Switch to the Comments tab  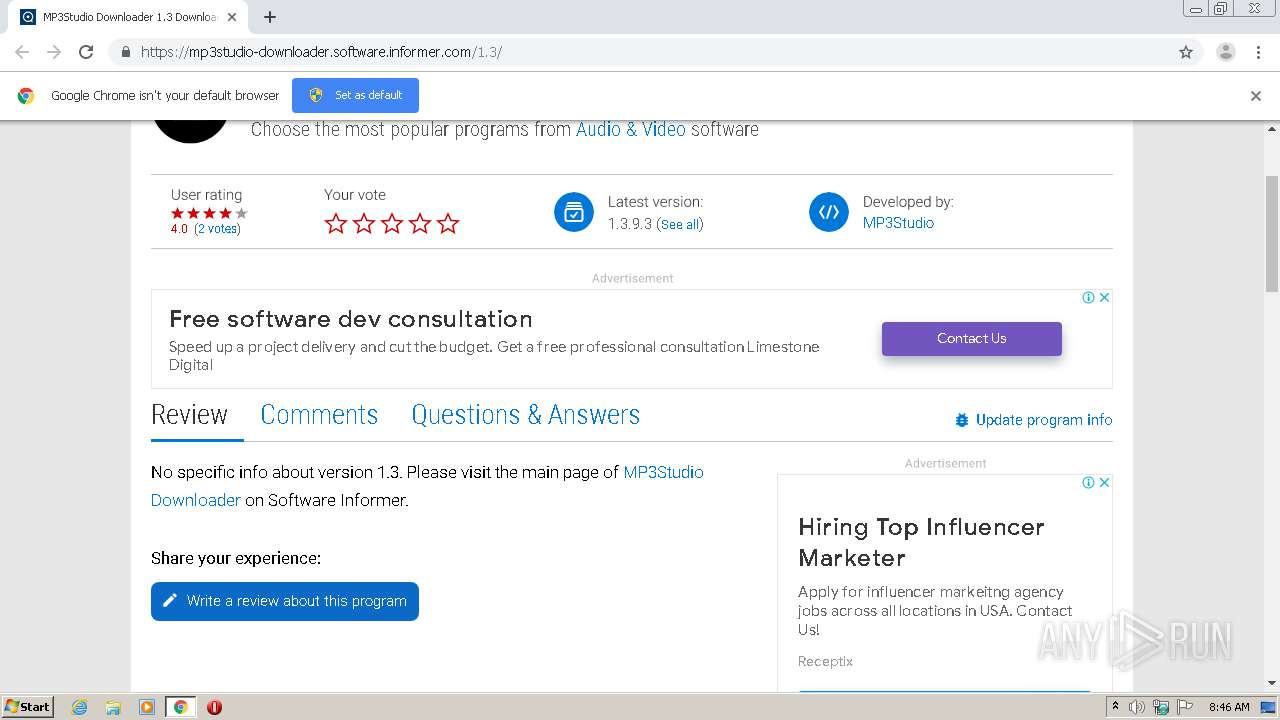319,415
